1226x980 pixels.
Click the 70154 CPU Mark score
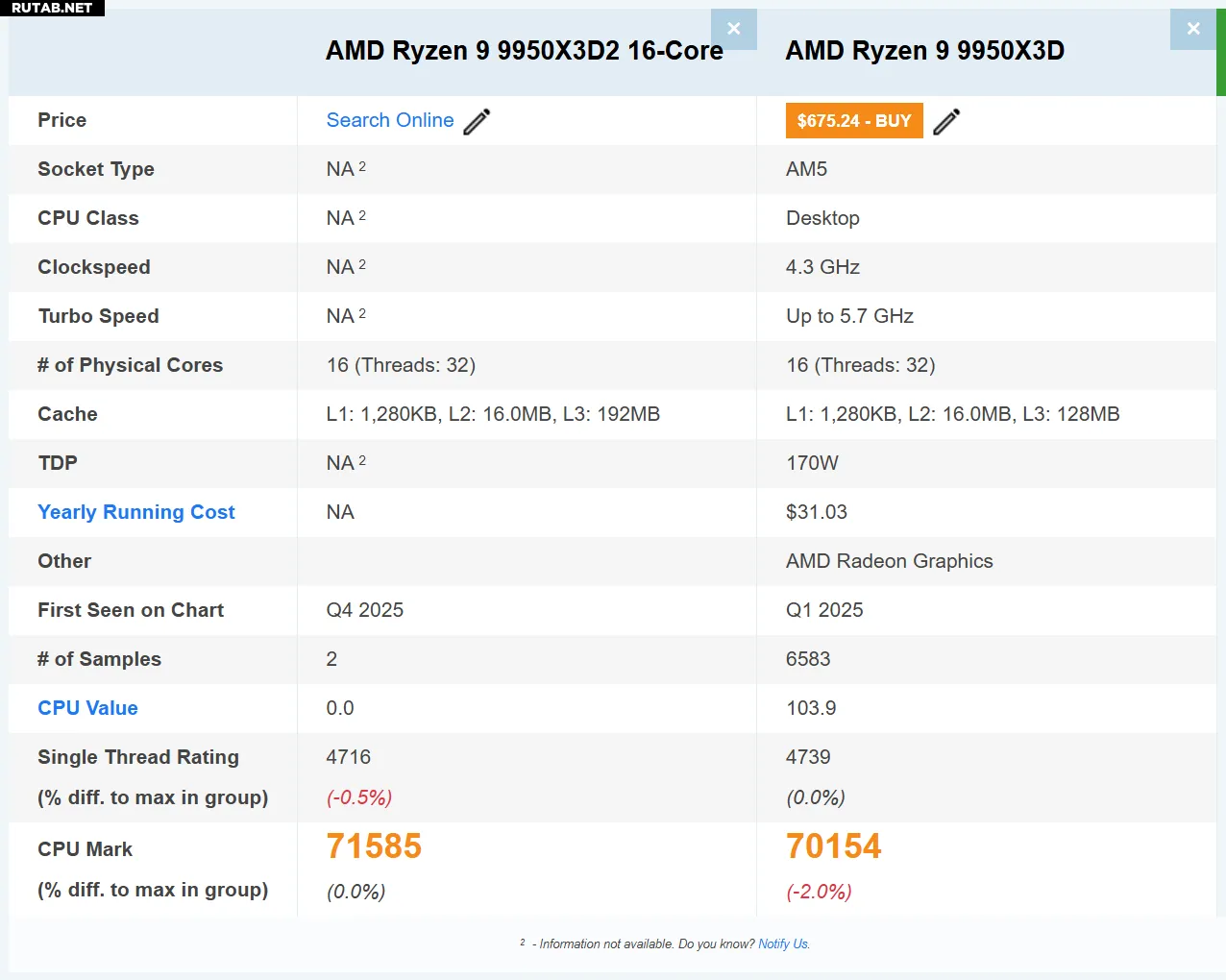(x=833, y=846)
